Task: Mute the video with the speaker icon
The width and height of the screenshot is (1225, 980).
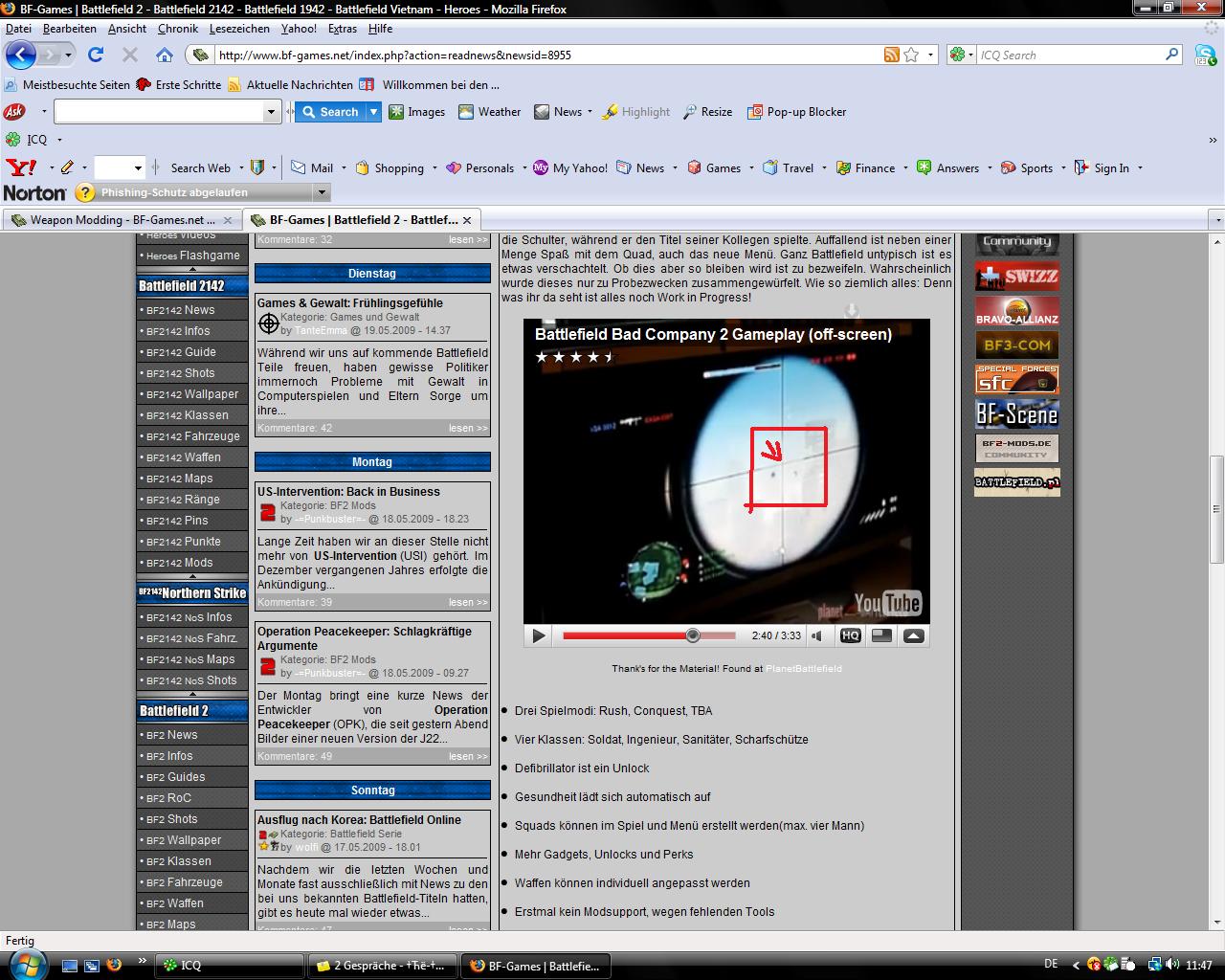Action: tap(817, 635)
